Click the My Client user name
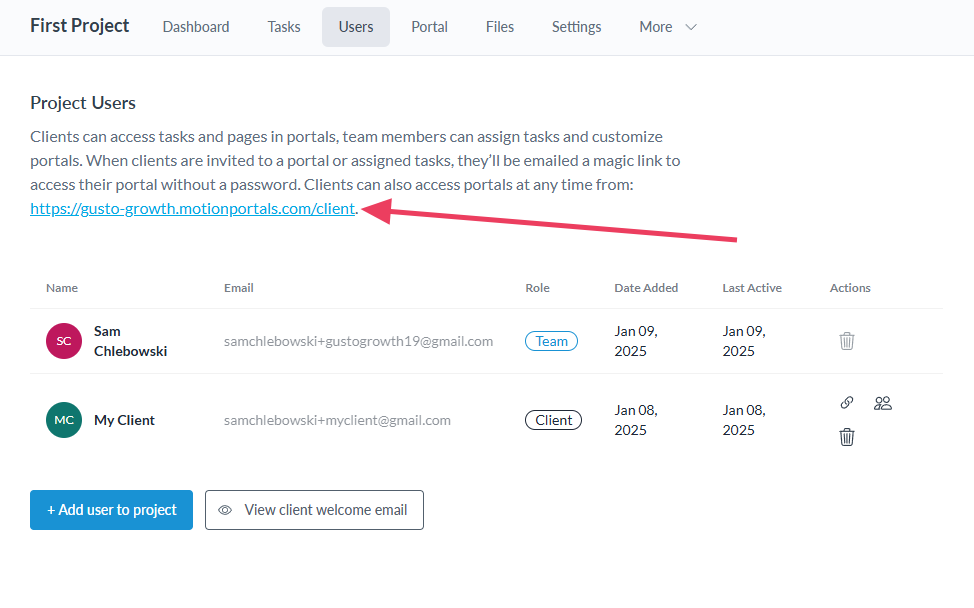974x608 pixels. [124, 420]
